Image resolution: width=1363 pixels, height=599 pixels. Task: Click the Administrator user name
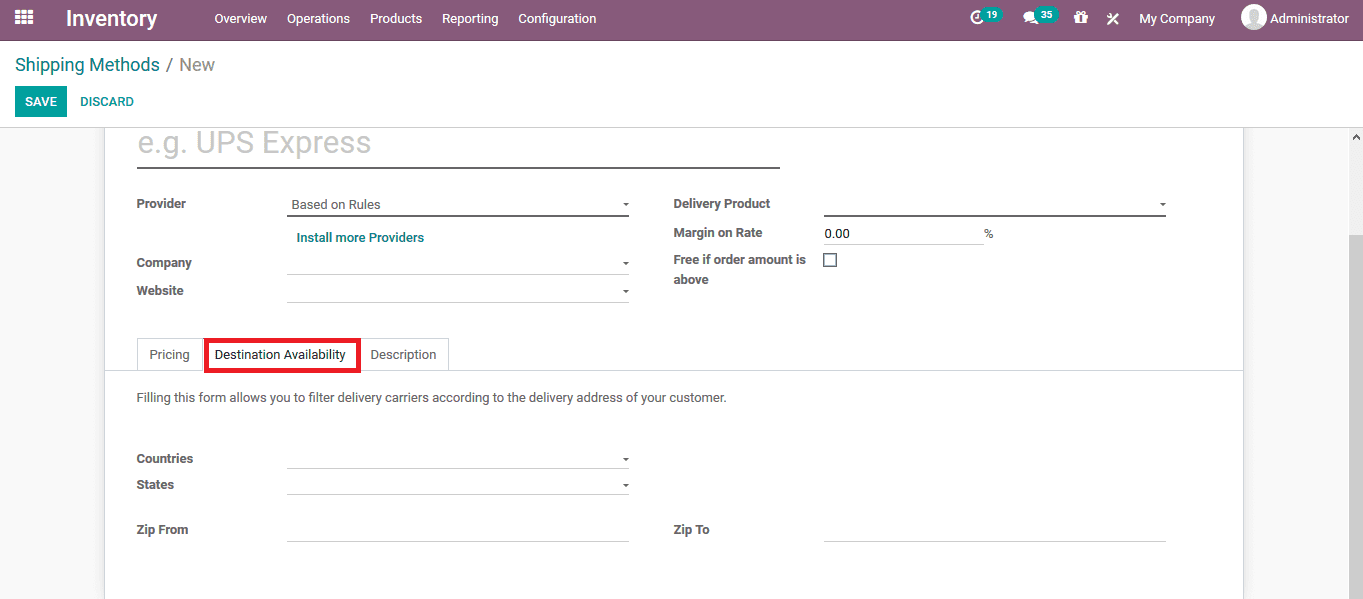[1309, 18]
